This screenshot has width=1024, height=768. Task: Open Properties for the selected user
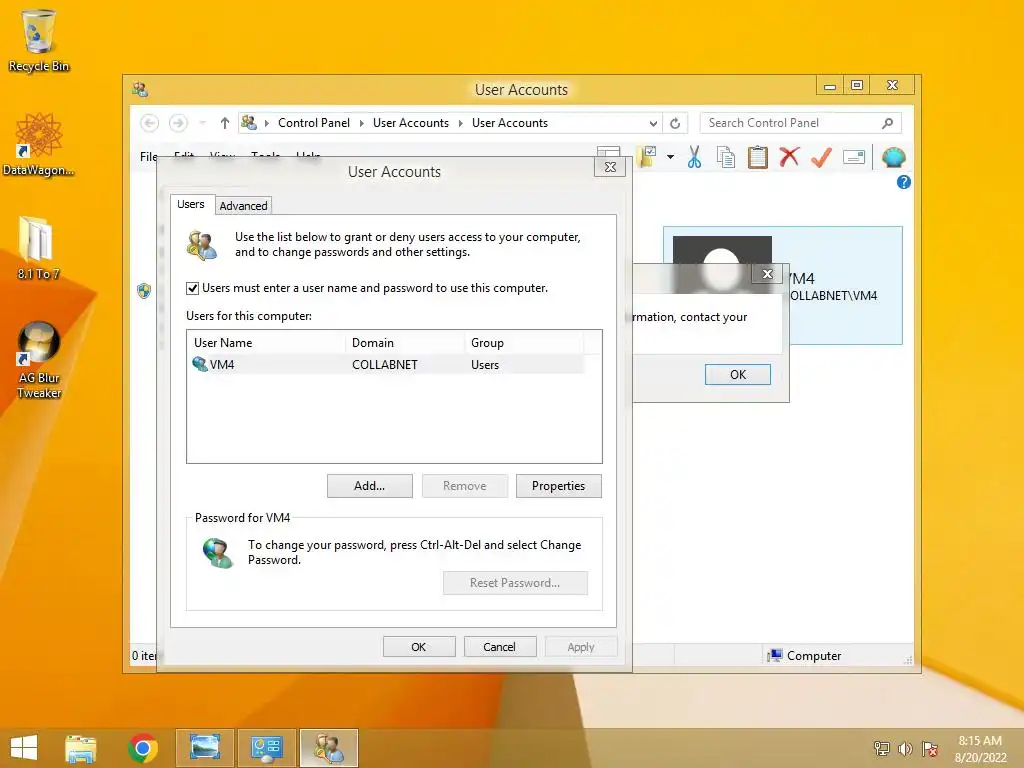point(558,486)
